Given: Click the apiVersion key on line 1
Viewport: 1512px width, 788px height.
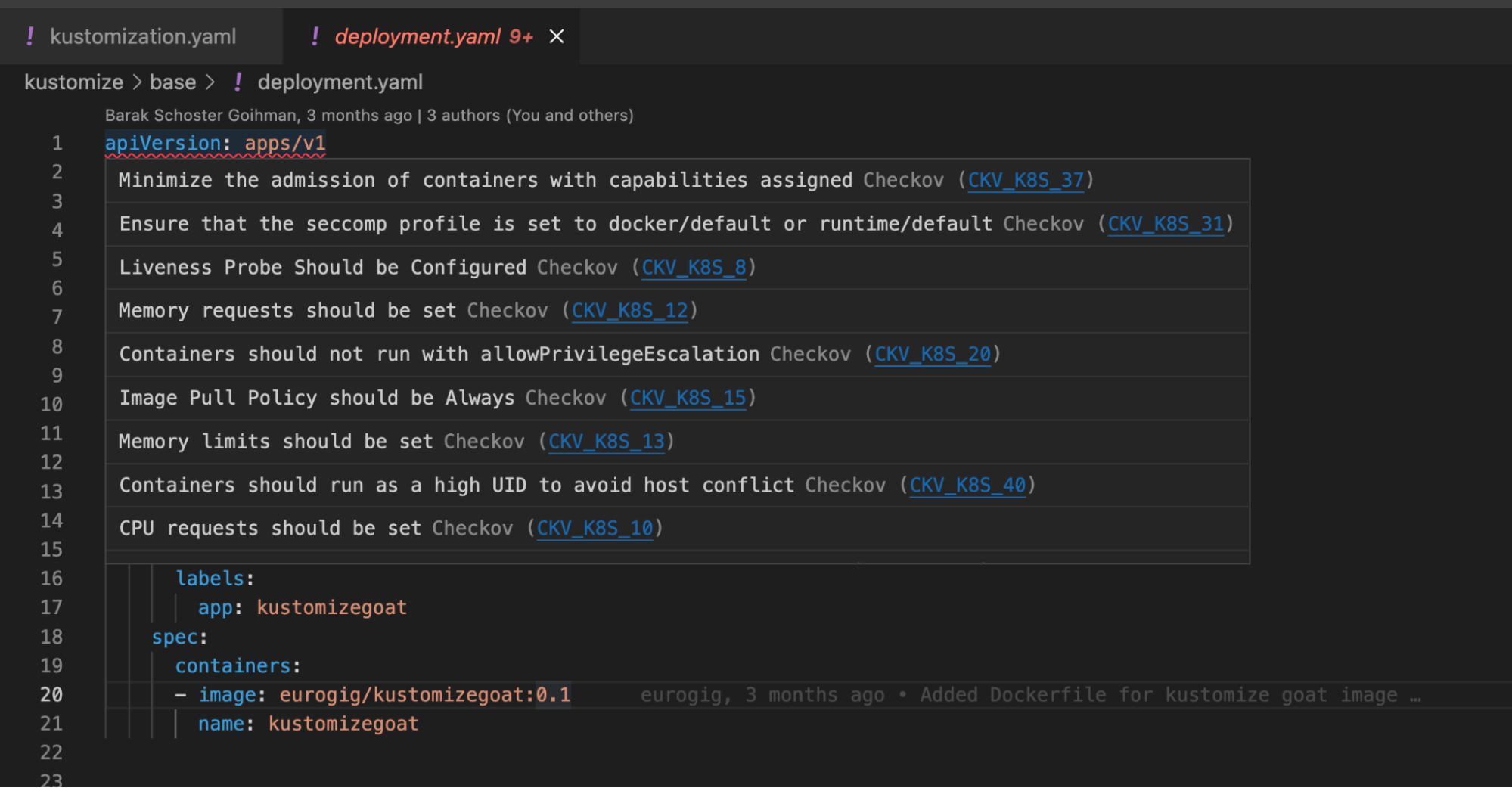Looking at the screenshot, I should point(163,143).
